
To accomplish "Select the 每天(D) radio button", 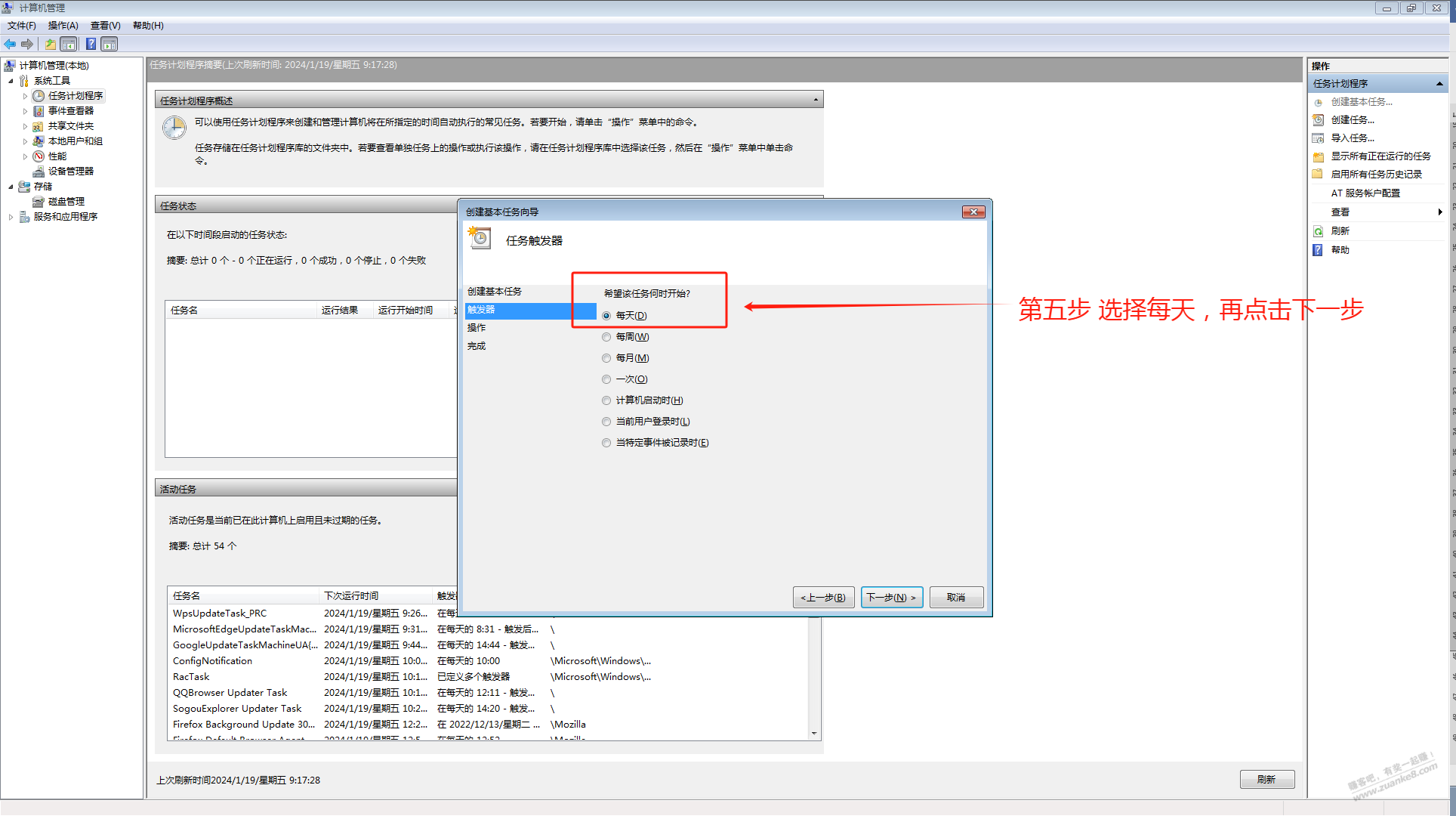I will [x=606, y=316].
